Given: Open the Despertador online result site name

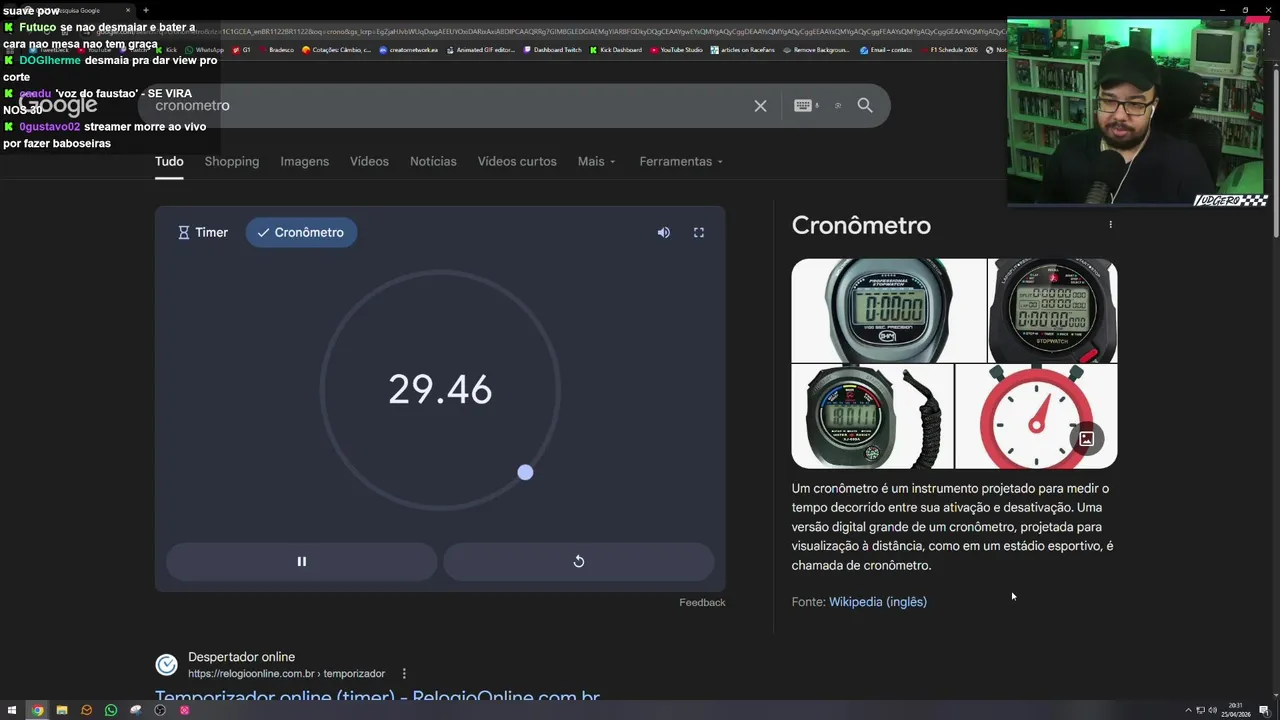Looking at the screenshot, I should click(241, 657).
